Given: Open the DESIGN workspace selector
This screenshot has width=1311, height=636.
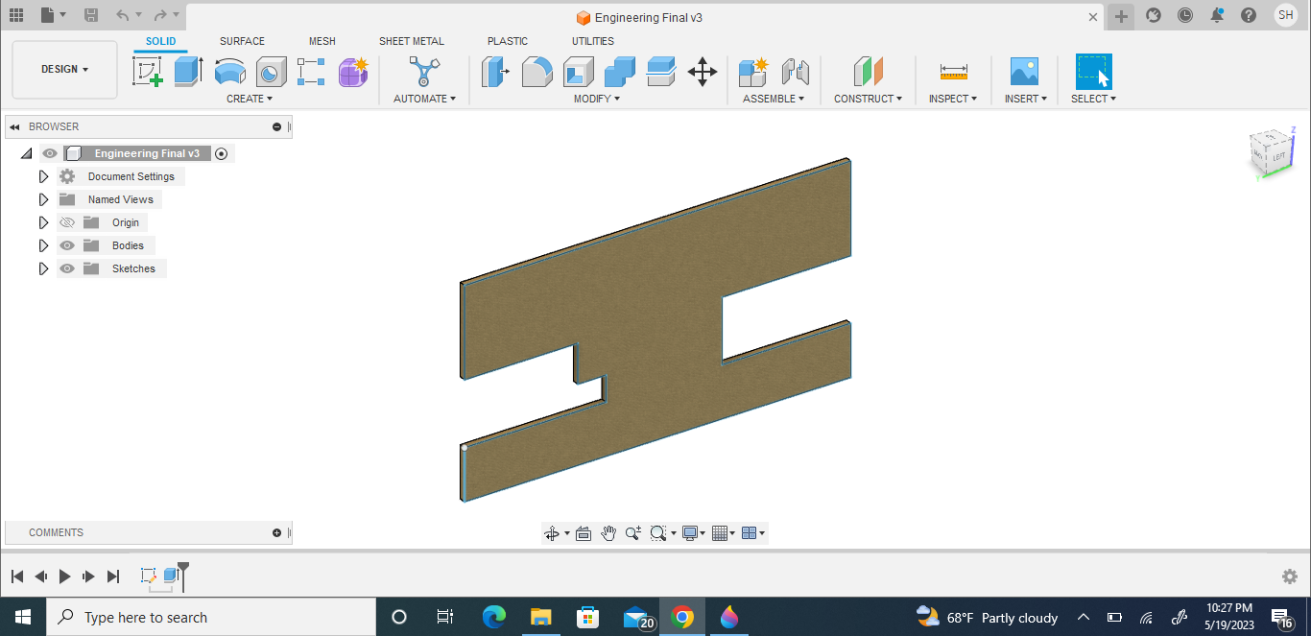Looking at the screenshot, I should tap(64, 69).
